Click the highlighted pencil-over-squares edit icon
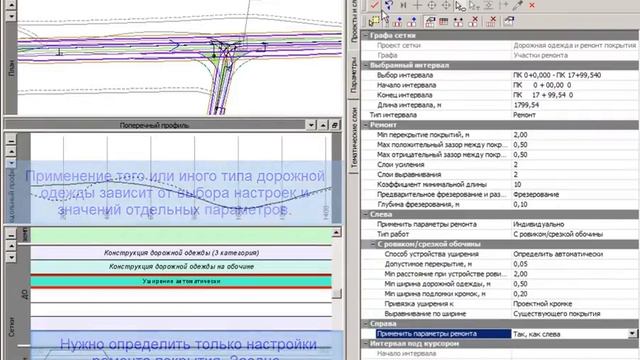This screenshot has height=360, width=640. 429,22
